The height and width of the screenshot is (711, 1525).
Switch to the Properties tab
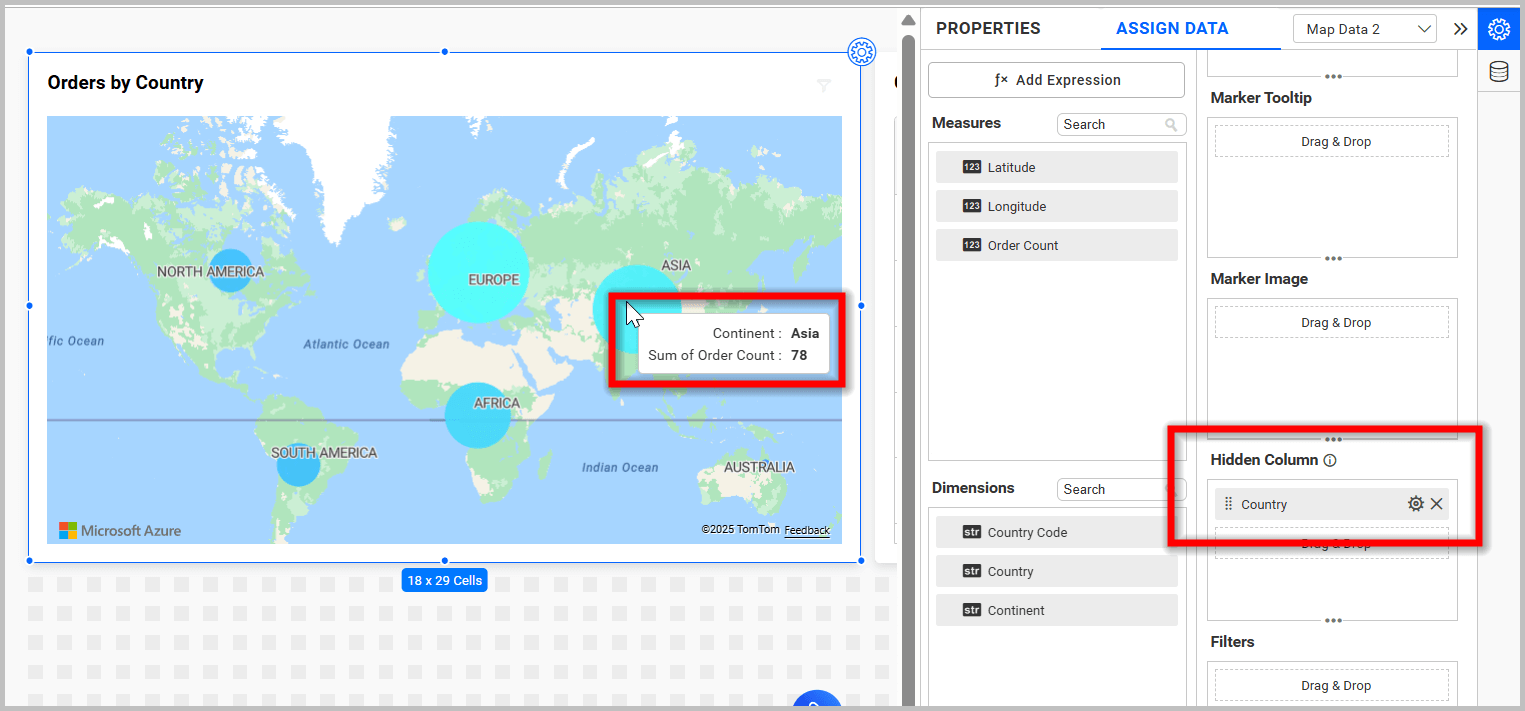(988, 29)
